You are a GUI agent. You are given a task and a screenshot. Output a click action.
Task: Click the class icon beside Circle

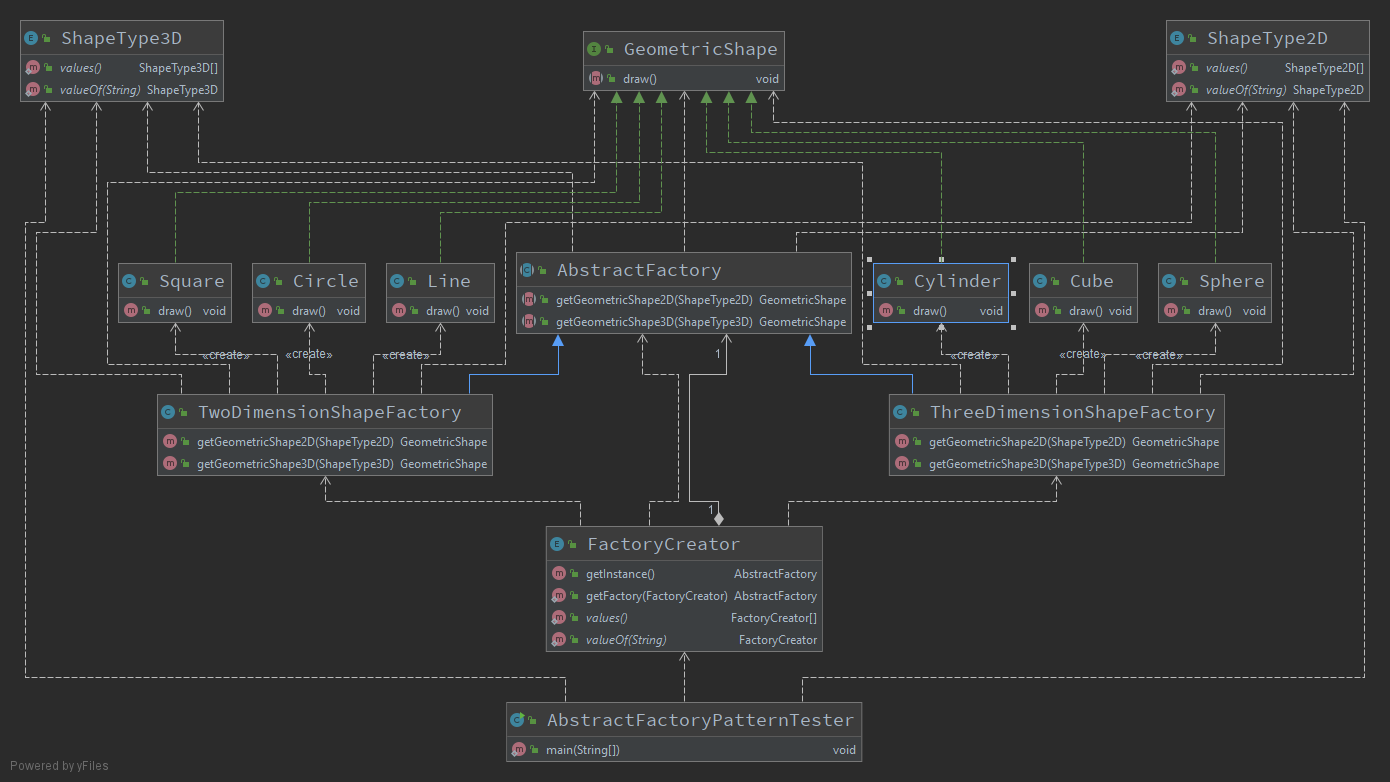[261, 280]
